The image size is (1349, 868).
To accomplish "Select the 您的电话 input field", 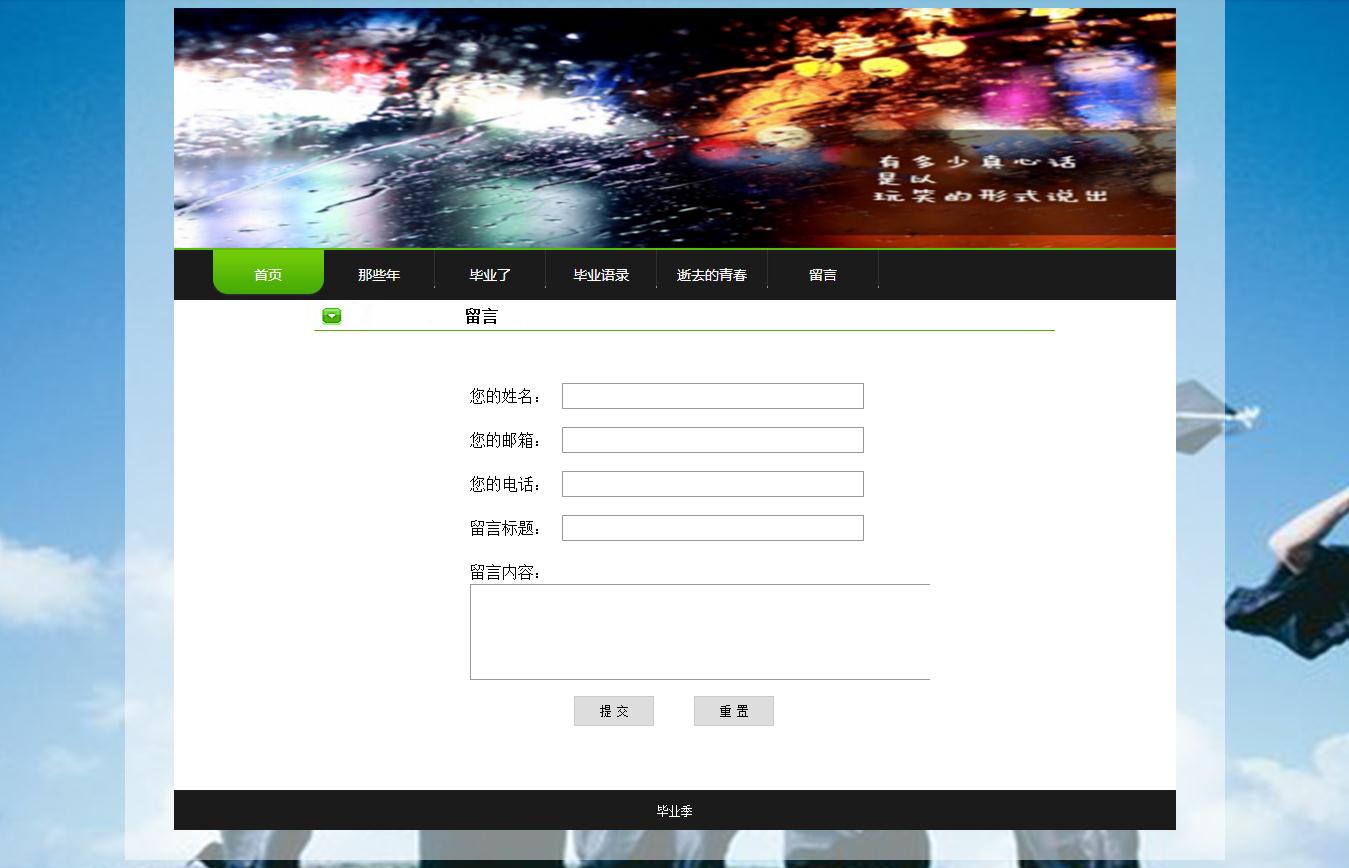I will [x=712, y=484].
